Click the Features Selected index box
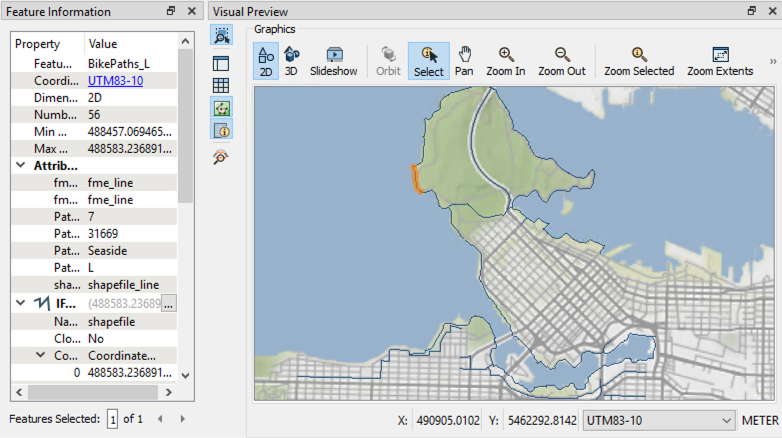Image resolution: width=782 pixels, height=438 pixels. [x=112, y=419]
